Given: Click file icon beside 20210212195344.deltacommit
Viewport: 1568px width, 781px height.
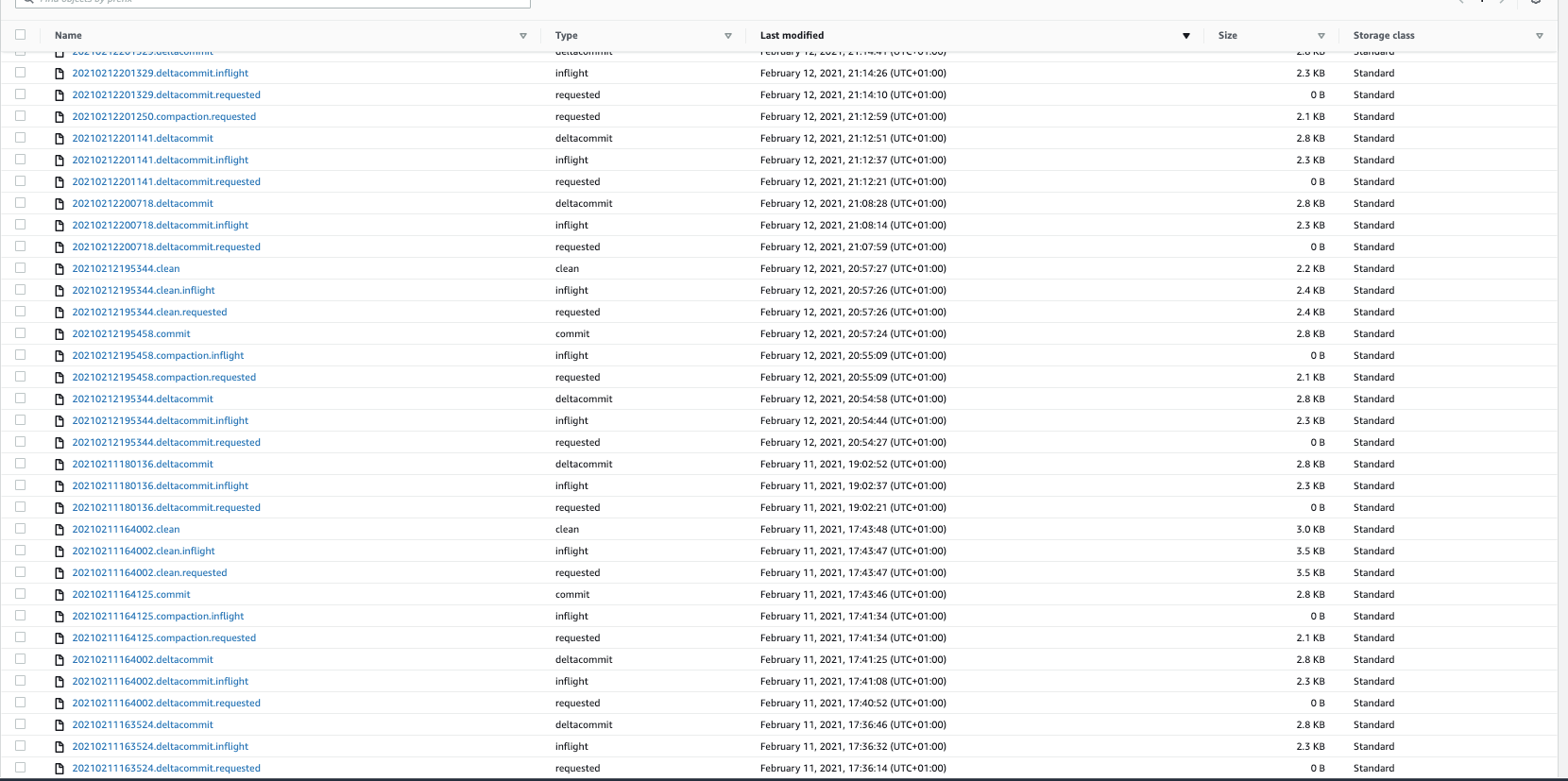Looking at the screenshot, I should [x=60, y=399].
